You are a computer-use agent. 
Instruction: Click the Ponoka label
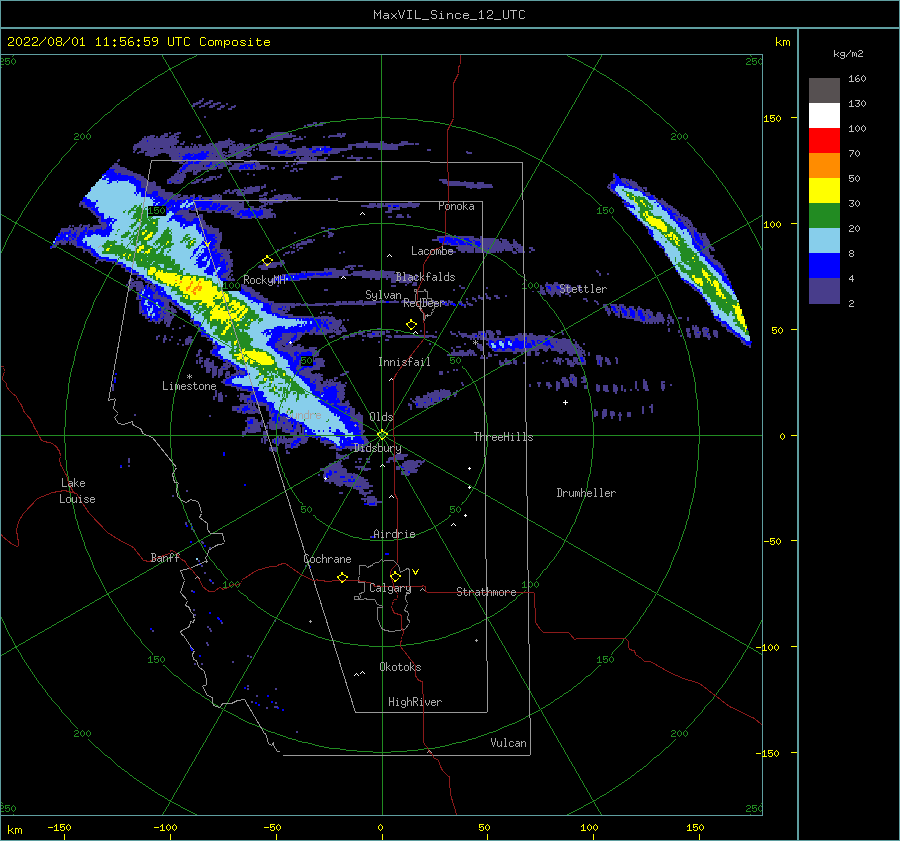pyautogui.click(x=456, y=206)
